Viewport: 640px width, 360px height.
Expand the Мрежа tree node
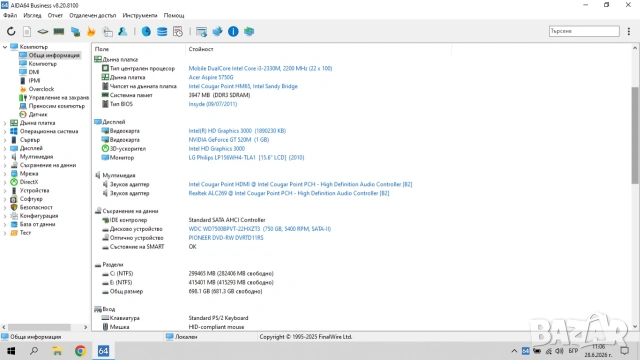(x=5, y=173)
